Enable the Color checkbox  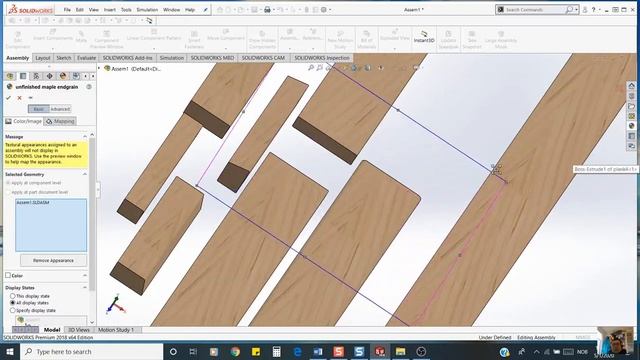8,276
